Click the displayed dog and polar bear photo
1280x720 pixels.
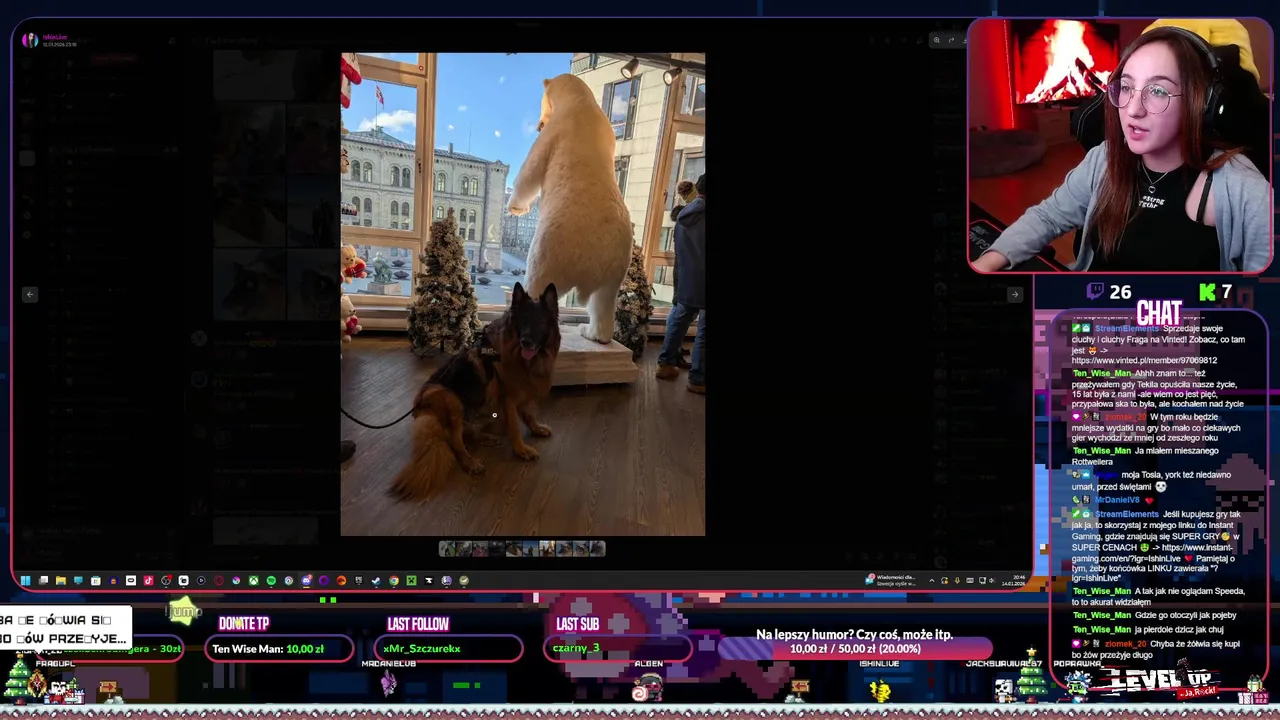523,295
